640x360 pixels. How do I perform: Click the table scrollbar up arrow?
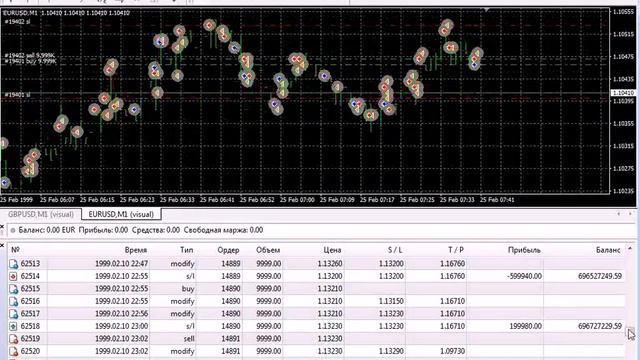tap(630, 249)
